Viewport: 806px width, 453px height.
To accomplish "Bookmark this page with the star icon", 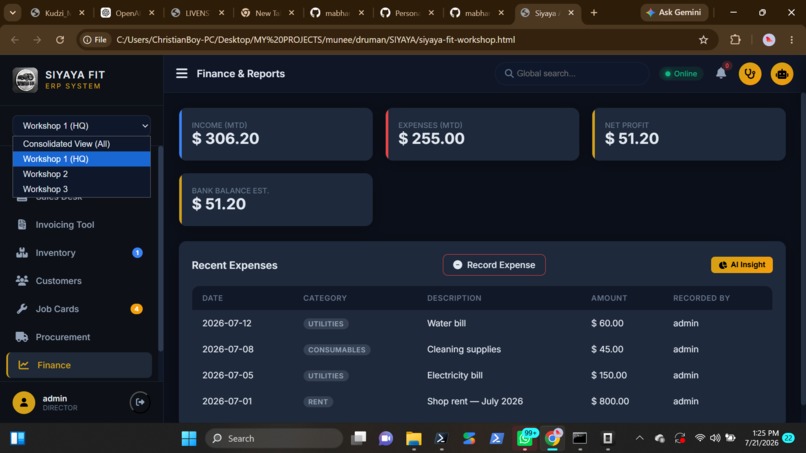I will point(703,40).
